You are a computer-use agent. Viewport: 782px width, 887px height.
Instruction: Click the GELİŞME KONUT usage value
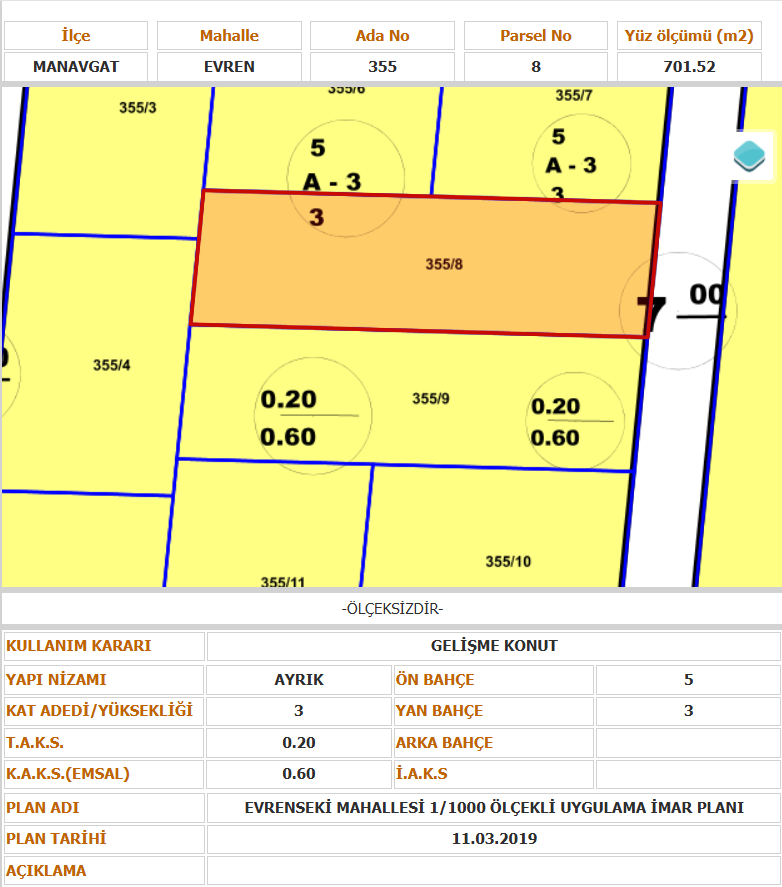pos(493,646)
